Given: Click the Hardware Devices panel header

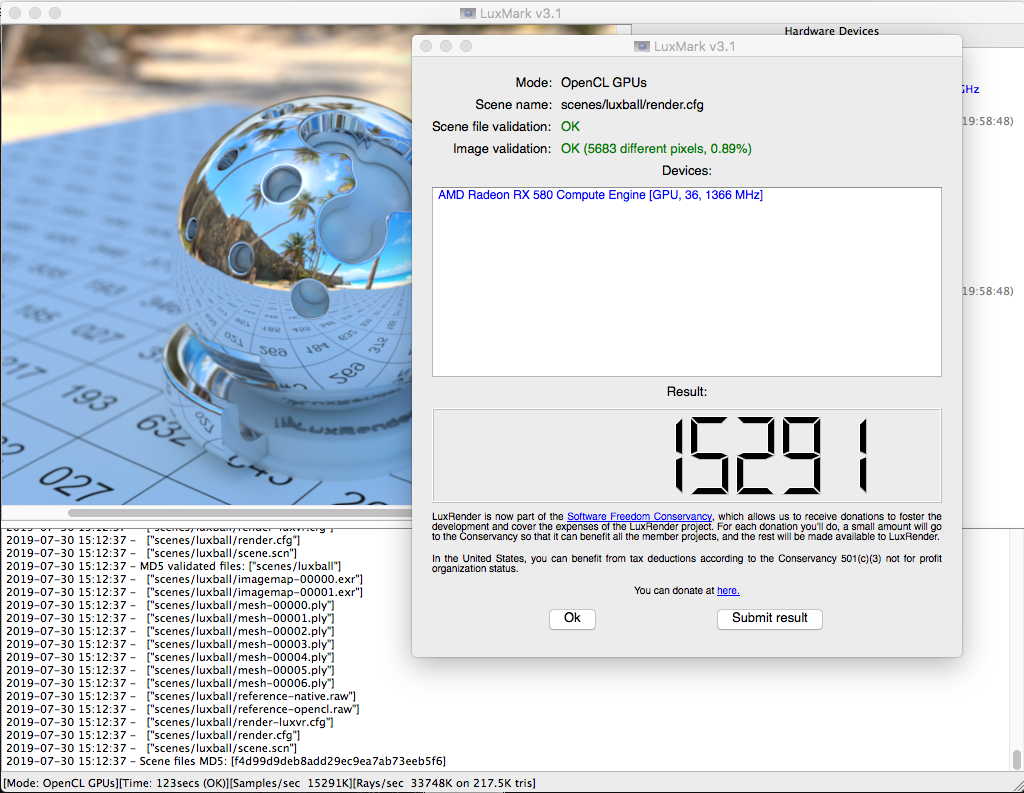Looking at the screenshot, I should [831, 31].
